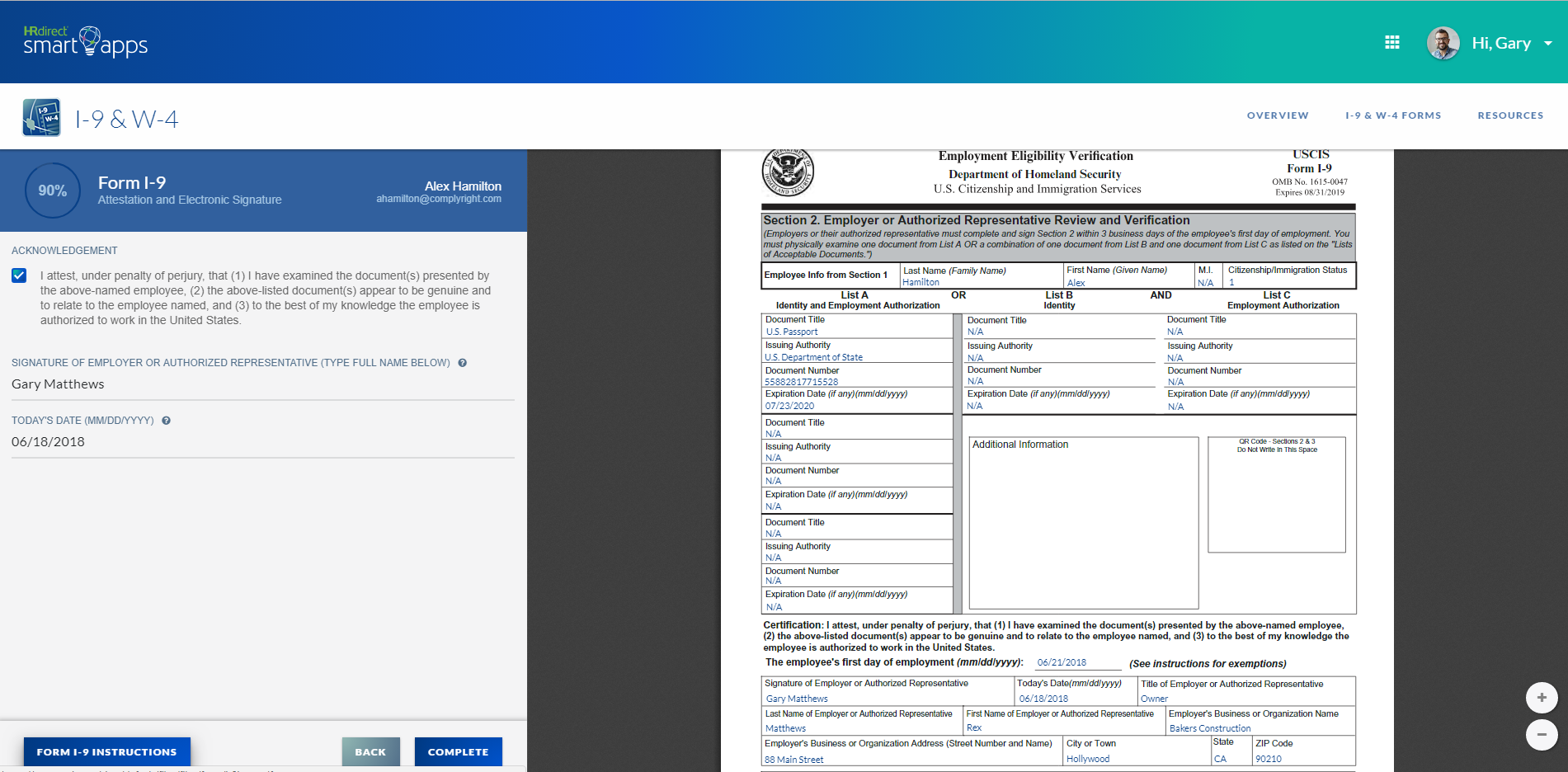Image resolution: width=1568 pixels, height=772 pixels.
Task: Open the I-9 & W-4 Forms tab
Action: pyautogui.click(x=1393, y=115)
